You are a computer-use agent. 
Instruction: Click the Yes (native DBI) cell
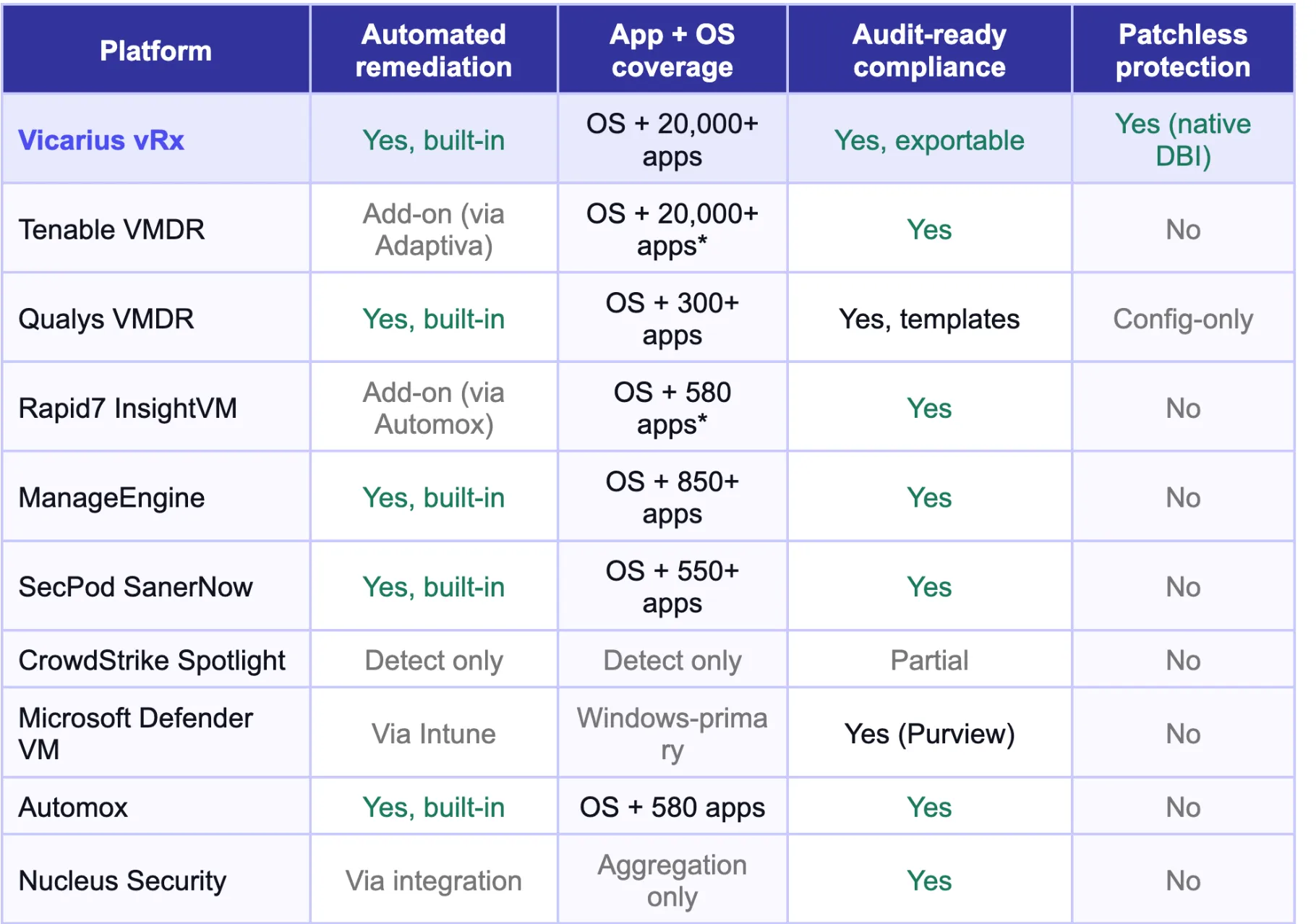click(1183, 140)
